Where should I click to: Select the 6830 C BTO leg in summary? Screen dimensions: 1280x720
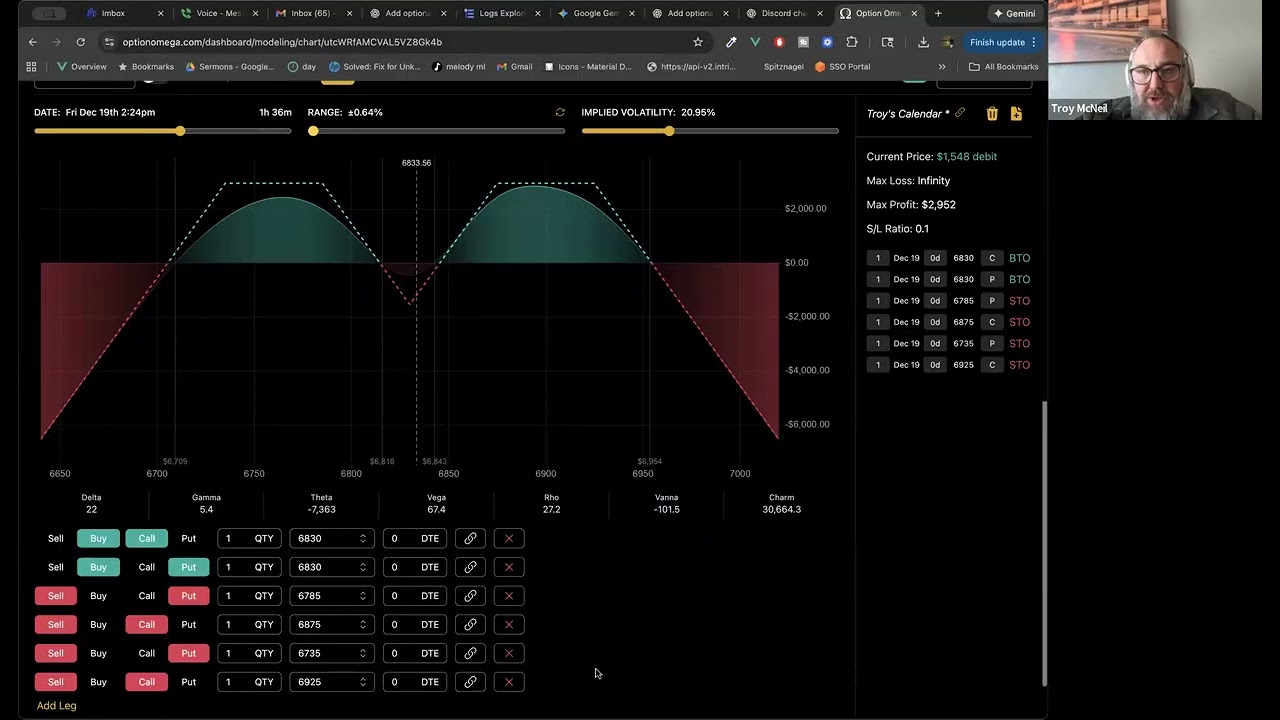click(x=949, y=258)
